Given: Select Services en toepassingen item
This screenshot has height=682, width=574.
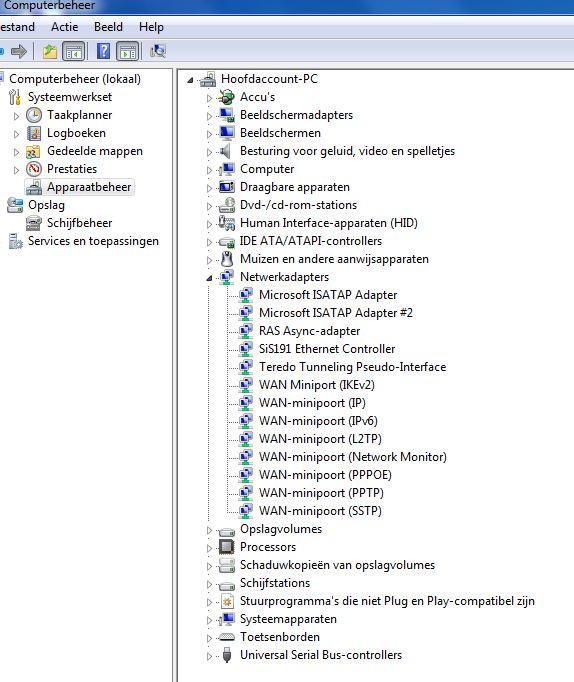Looking at the screenshot, I should 93,241.
